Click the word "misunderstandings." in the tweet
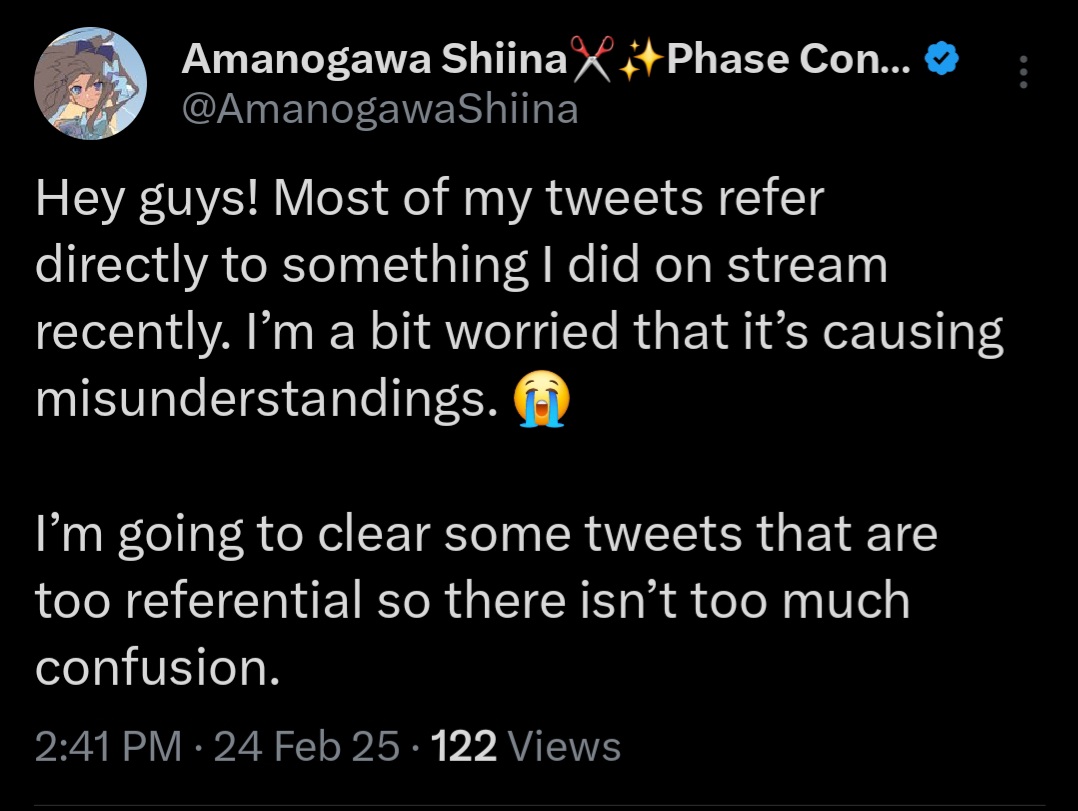Viewport: 1078px width, 811px height. click(266, 399)
